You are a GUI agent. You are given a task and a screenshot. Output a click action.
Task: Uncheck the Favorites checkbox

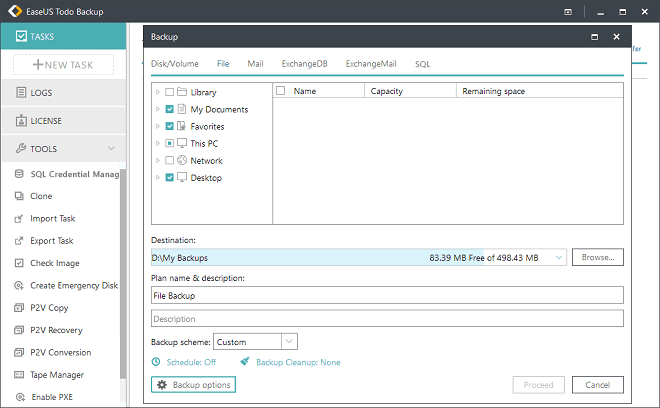[169, 126]
